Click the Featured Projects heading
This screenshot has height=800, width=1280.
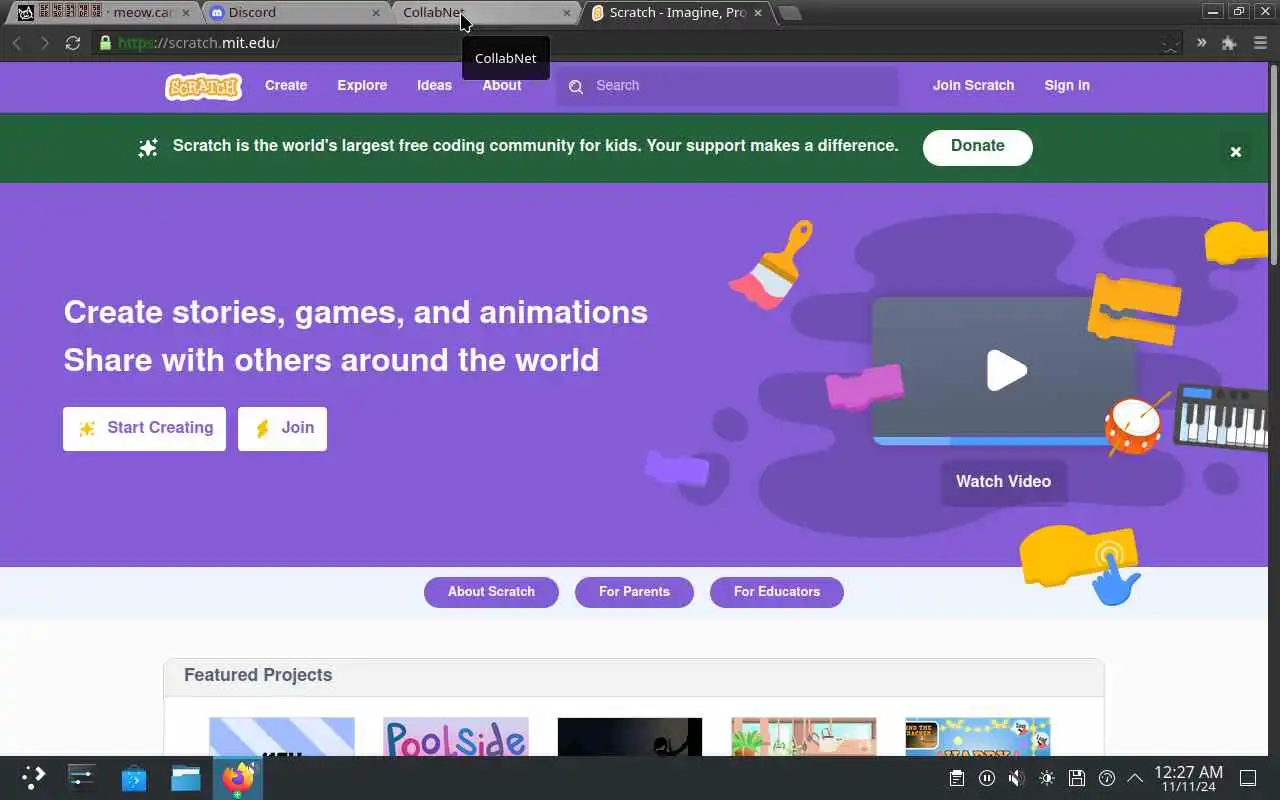click(x=258, y=675)
